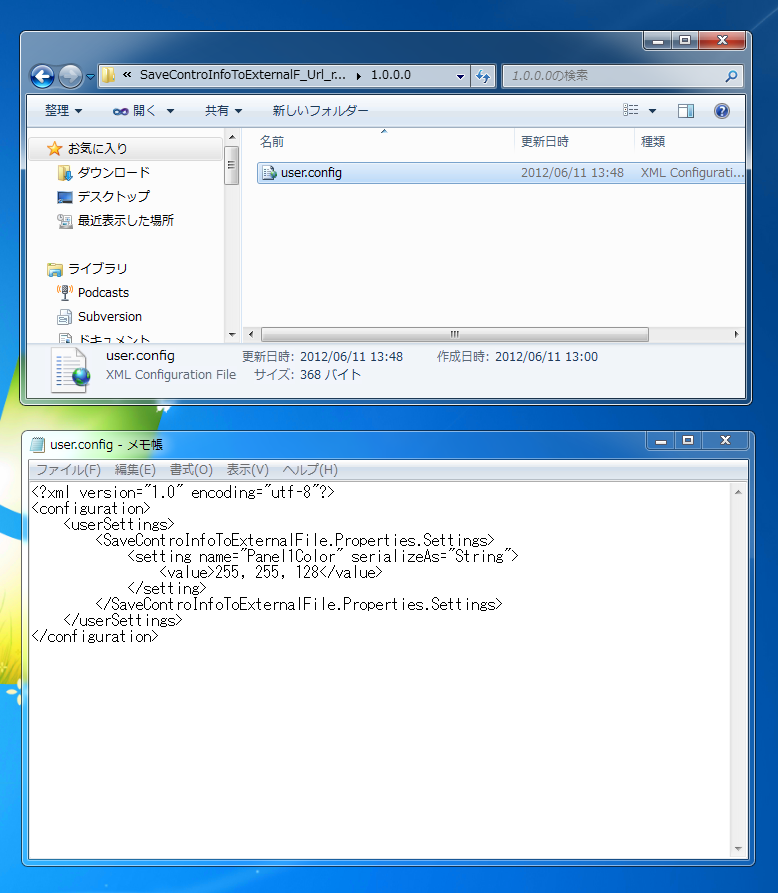The width and height of the screenshot is (778, 893).
Task: Open the 書式(O) menu in Notepad
Action: [x=191, y=470]
